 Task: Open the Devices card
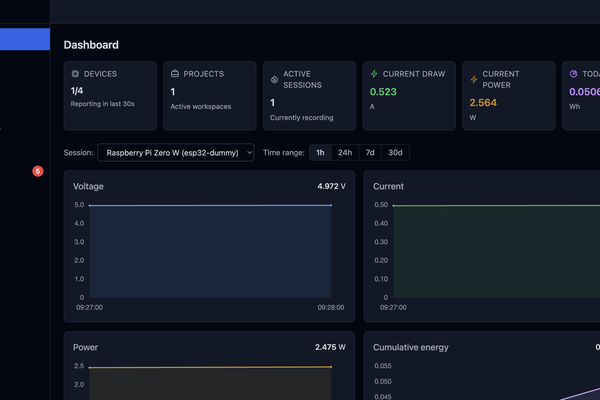pos(110,96)
